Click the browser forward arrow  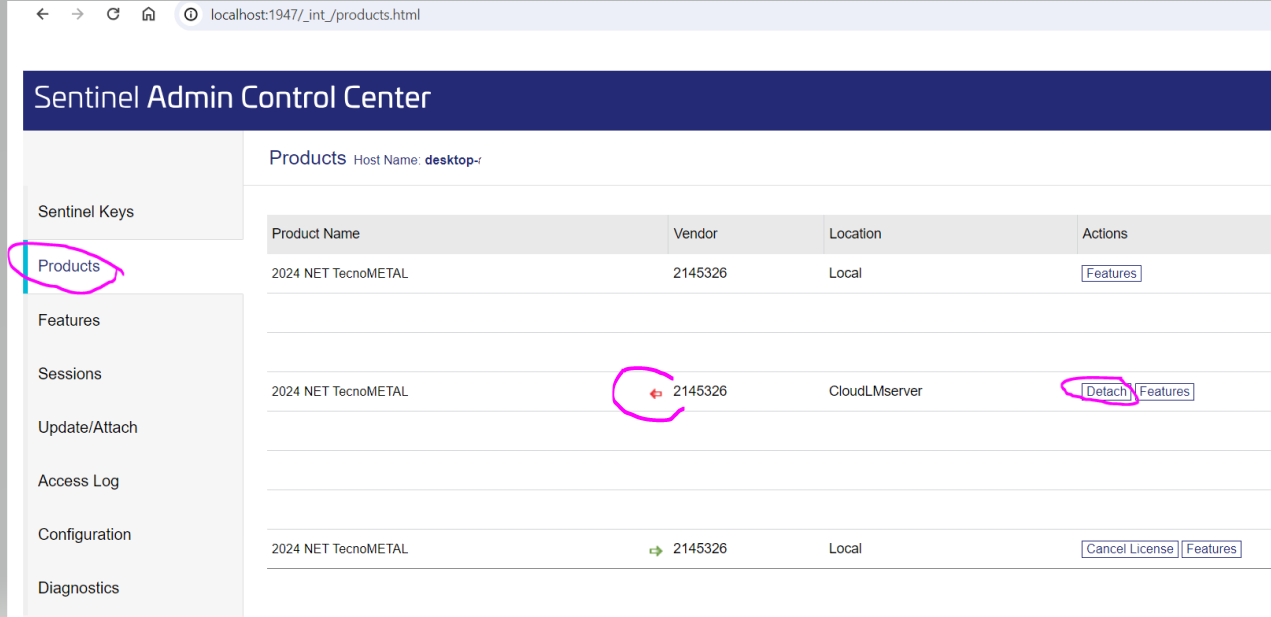[x=78, y=15]
